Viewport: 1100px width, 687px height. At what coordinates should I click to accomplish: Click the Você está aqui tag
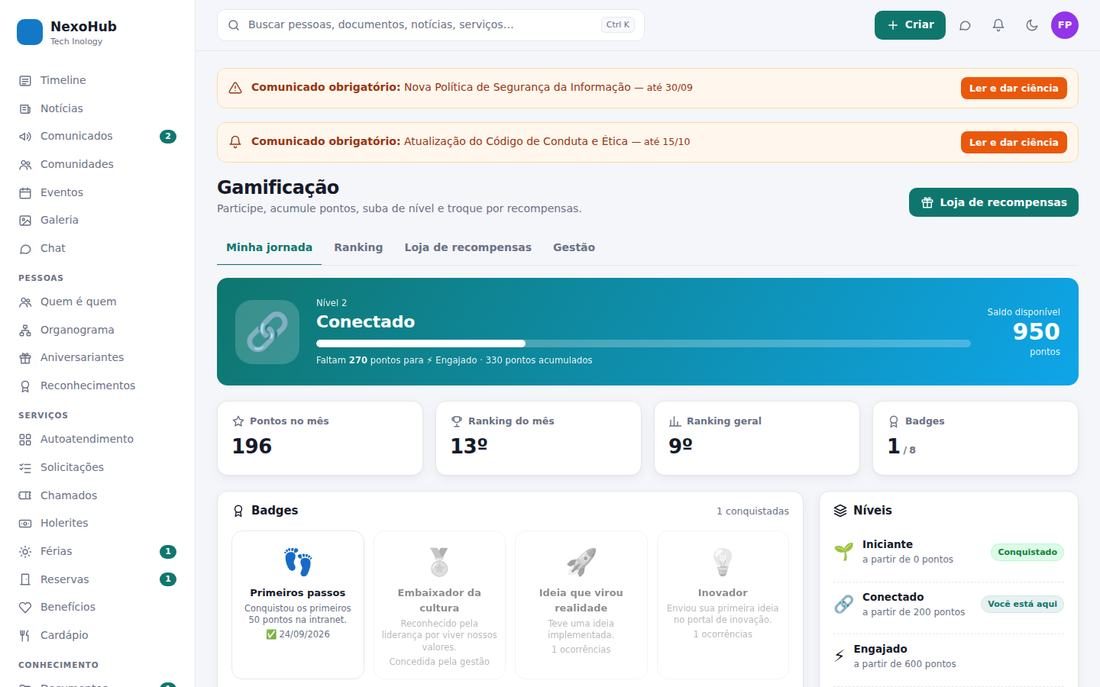tap(1022, 604)
